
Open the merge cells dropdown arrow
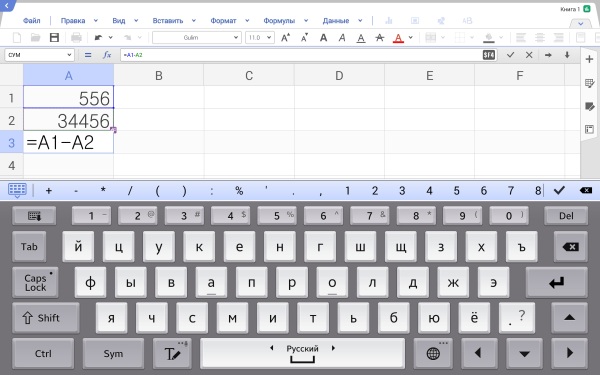(443, 38)
